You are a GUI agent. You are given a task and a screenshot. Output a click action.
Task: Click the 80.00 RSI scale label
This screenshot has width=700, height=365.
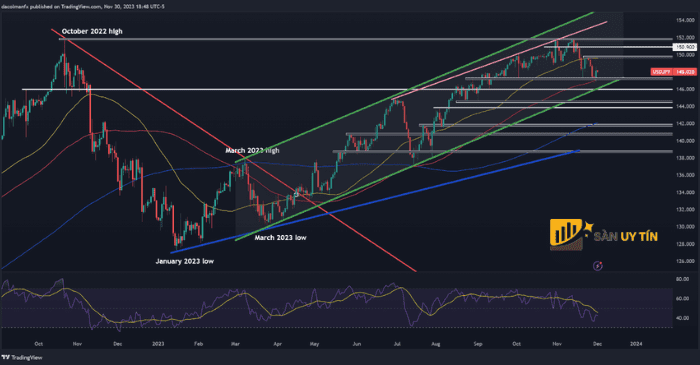pyautogui.click(x=682, y=279)
